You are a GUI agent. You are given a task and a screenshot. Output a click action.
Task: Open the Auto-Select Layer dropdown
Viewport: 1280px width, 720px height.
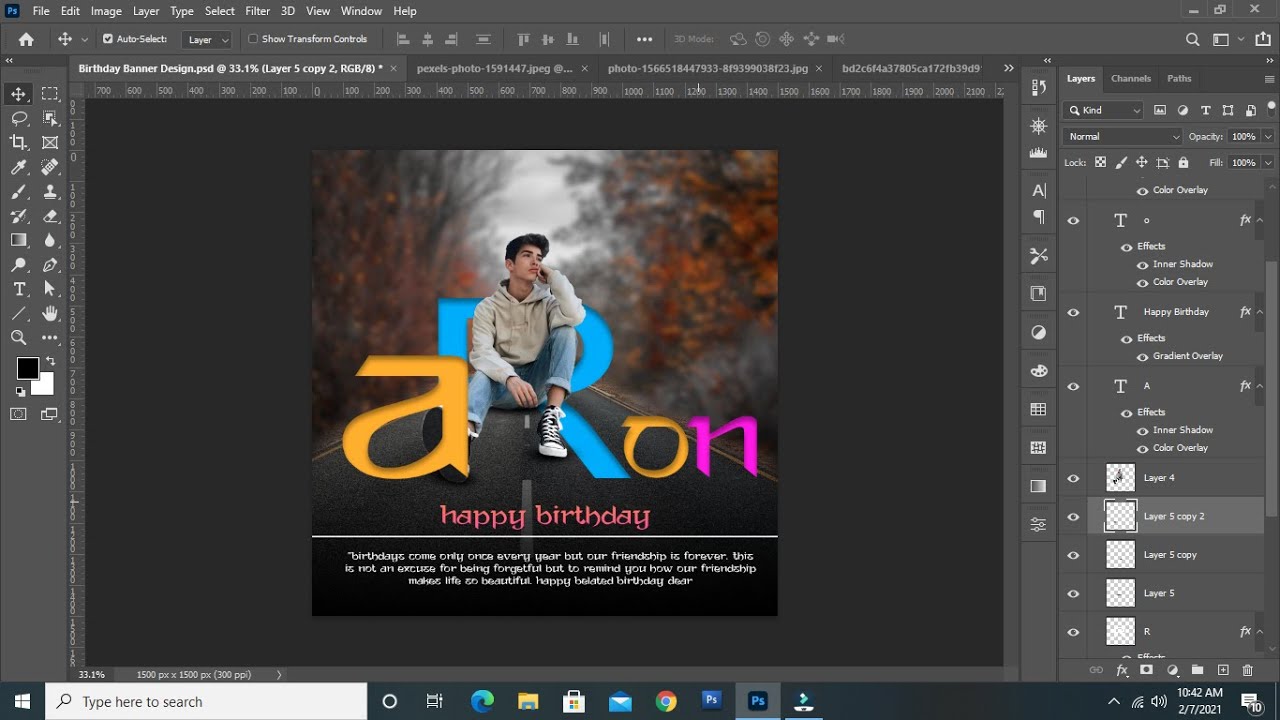[208, 40]
